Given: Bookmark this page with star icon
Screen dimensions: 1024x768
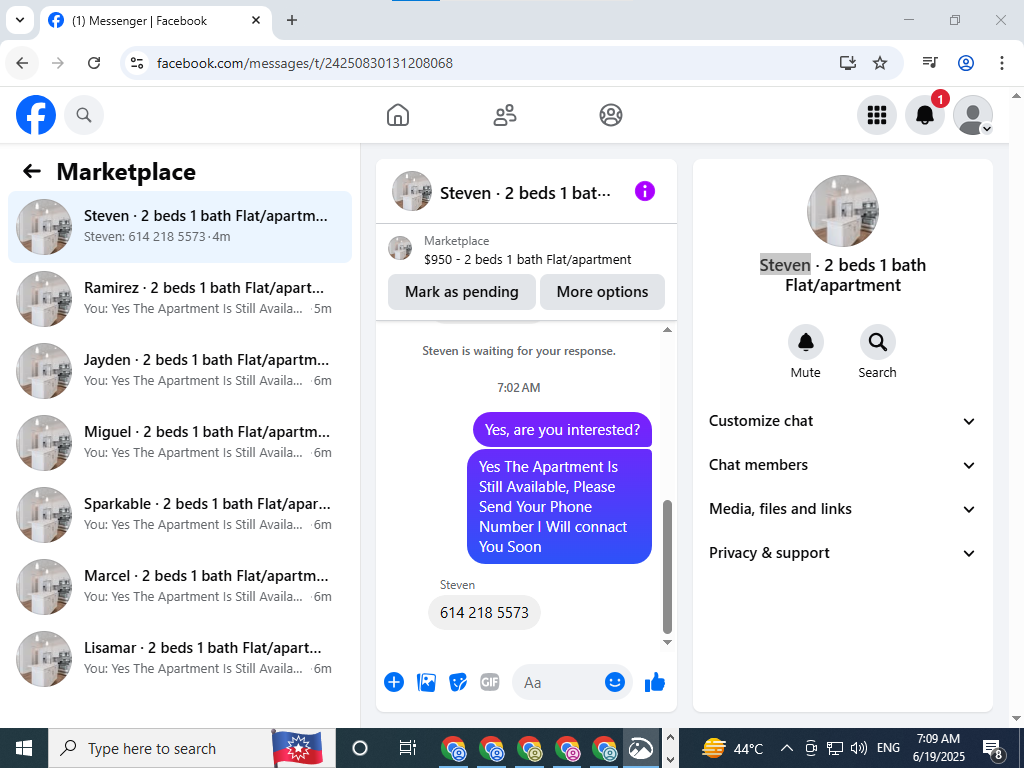Looking at the screenshot, I should point(880,63).
